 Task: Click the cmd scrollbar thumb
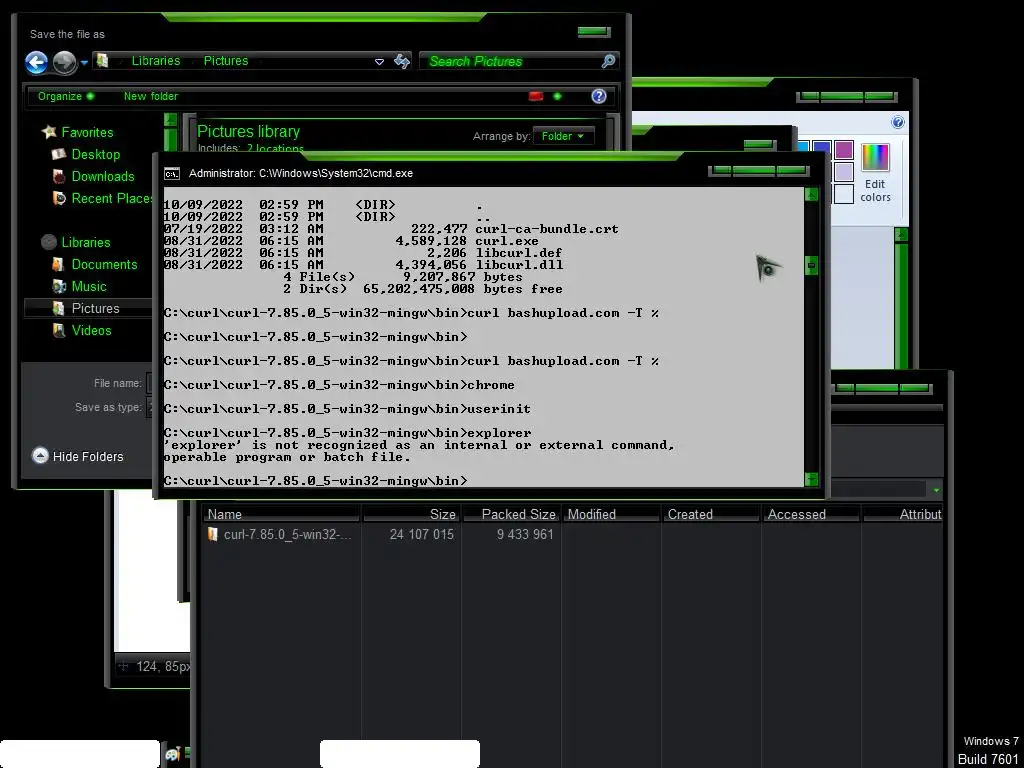(x=811, y=265)
